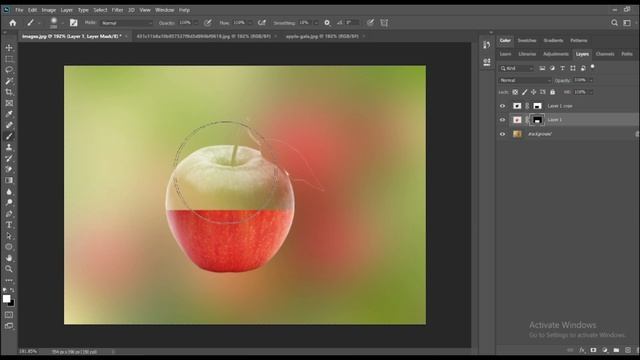This screenshot has width=640, height=360.
Task: Switch to the Channels tab
Action: [x=605, y=54]
